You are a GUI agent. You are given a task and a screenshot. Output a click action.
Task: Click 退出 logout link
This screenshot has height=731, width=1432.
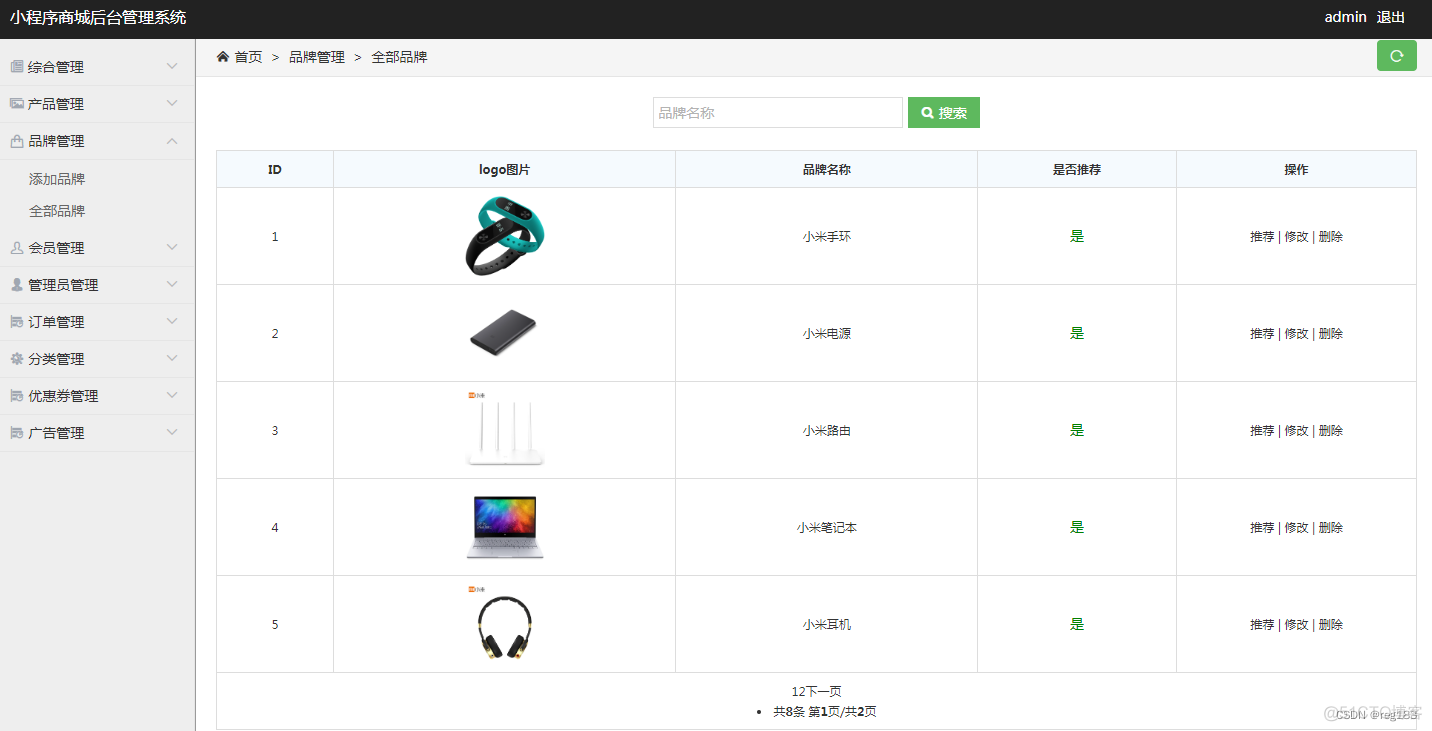tap(1391, 17)
